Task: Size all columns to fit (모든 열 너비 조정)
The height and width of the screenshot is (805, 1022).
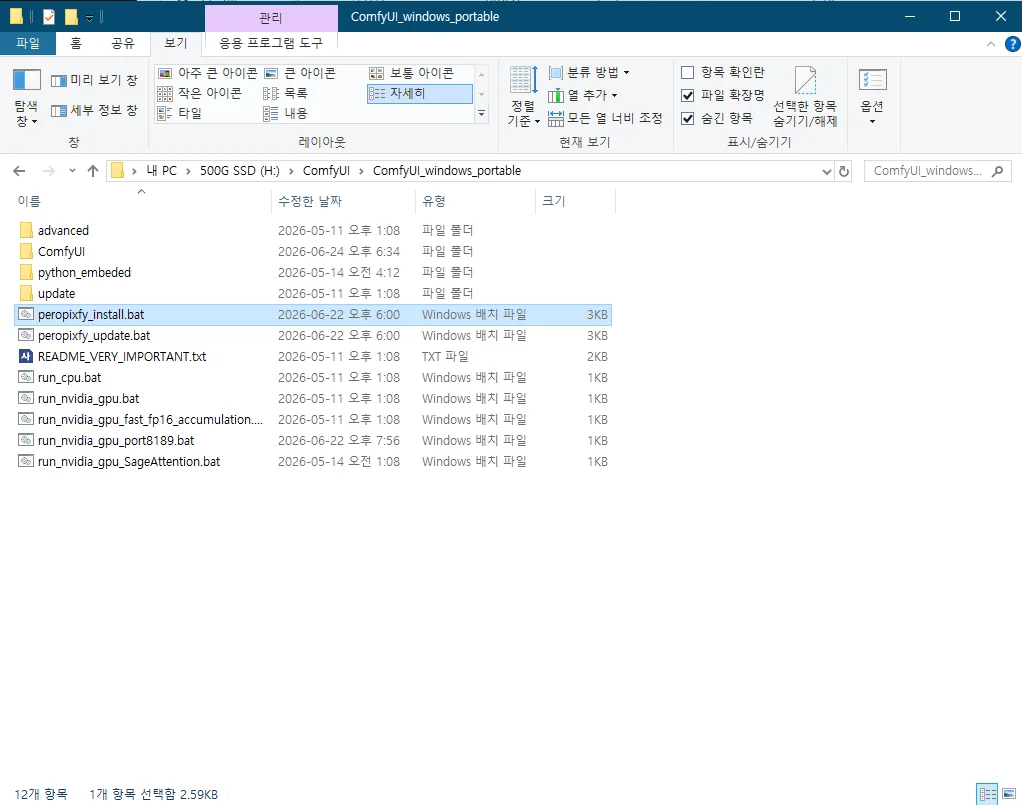Action: [606, 118]
